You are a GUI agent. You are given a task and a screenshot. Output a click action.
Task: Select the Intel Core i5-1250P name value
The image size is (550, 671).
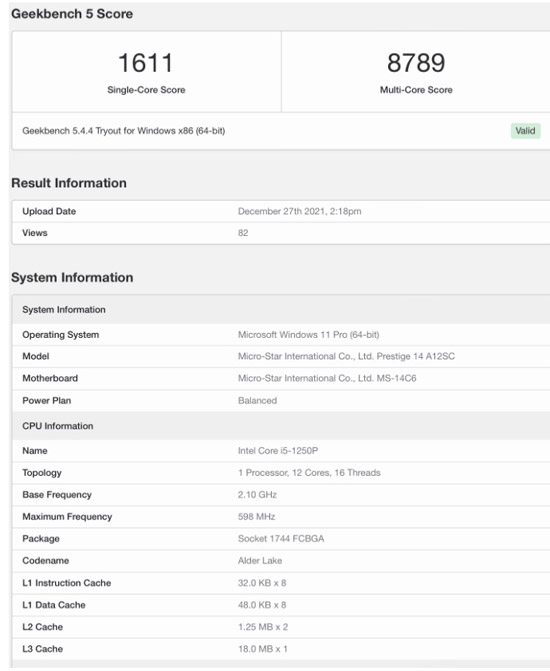point(278,451)
